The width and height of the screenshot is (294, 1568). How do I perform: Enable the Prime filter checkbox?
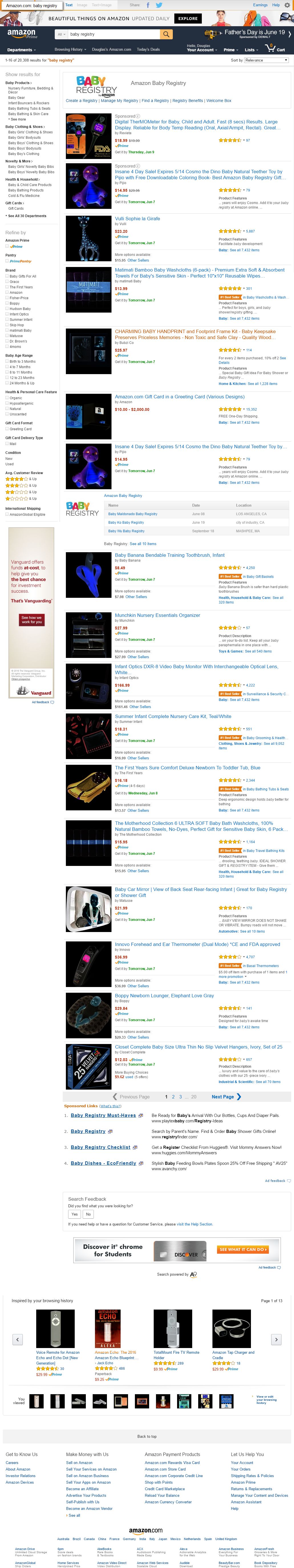pos(7,246)
